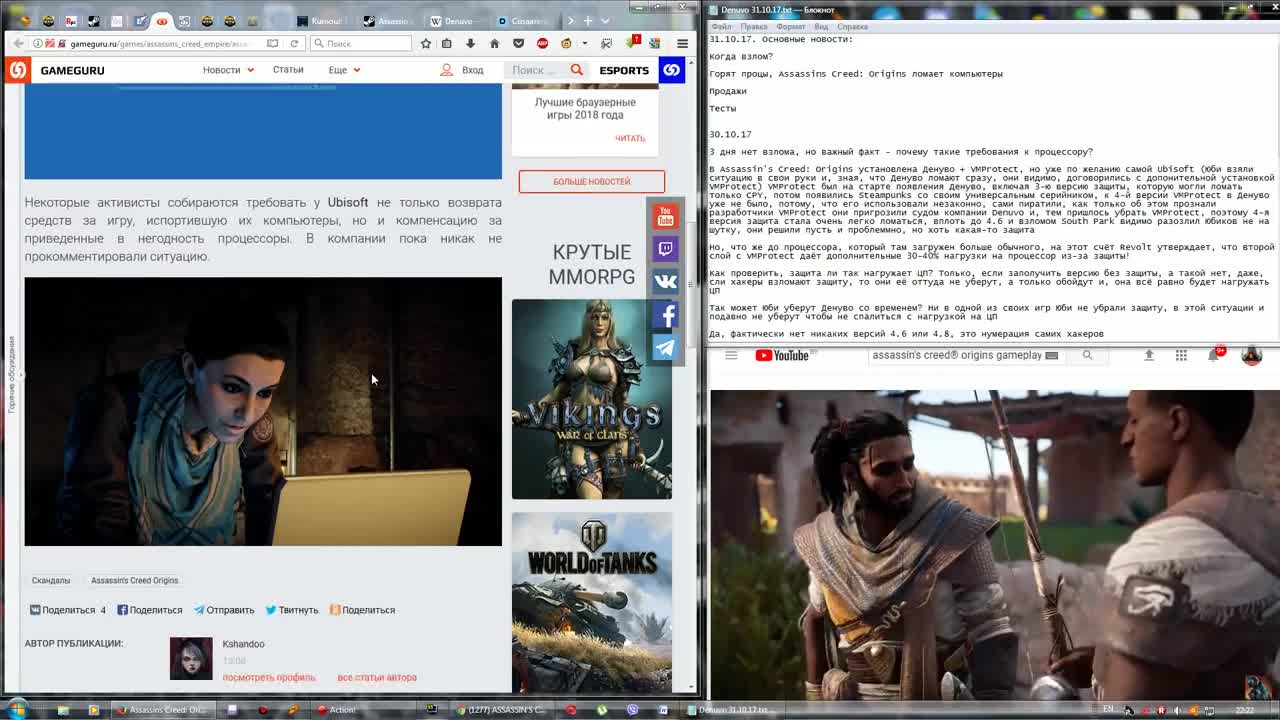Screen dimensions: 1280x720
Task: Click the Windows Start button
Action: click(17, 710)
